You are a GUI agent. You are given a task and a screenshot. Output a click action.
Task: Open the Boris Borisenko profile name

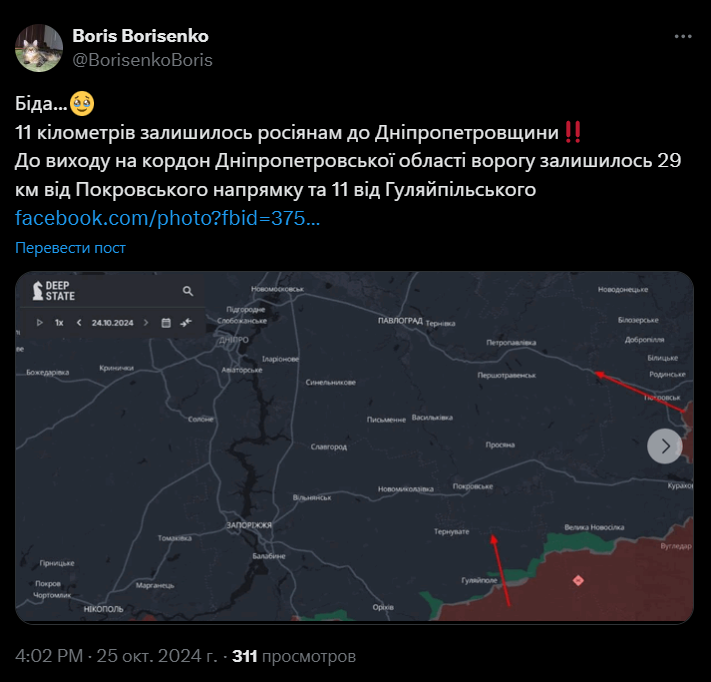point(141,36)
